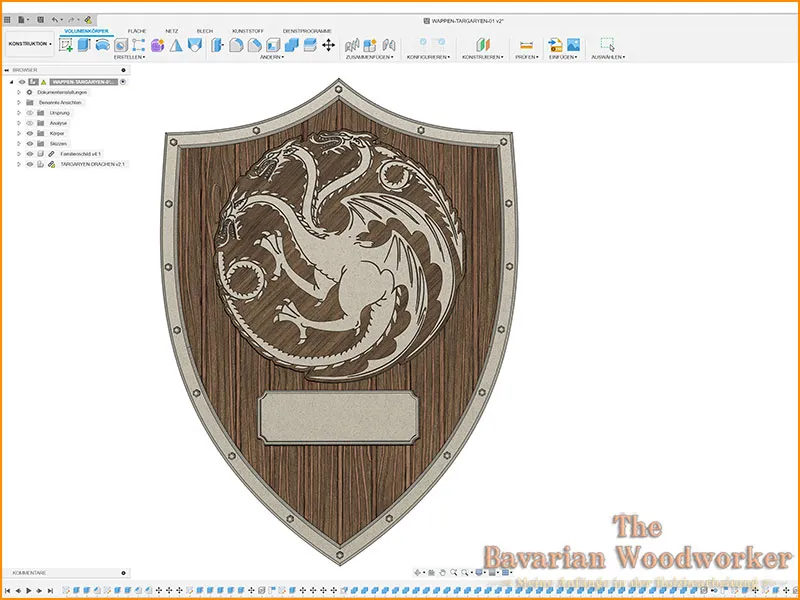This screenshot has height=600, width=800.
Task: Open the KONSTRUIEREN dropdown menu
Action: [x=483, y=57]
